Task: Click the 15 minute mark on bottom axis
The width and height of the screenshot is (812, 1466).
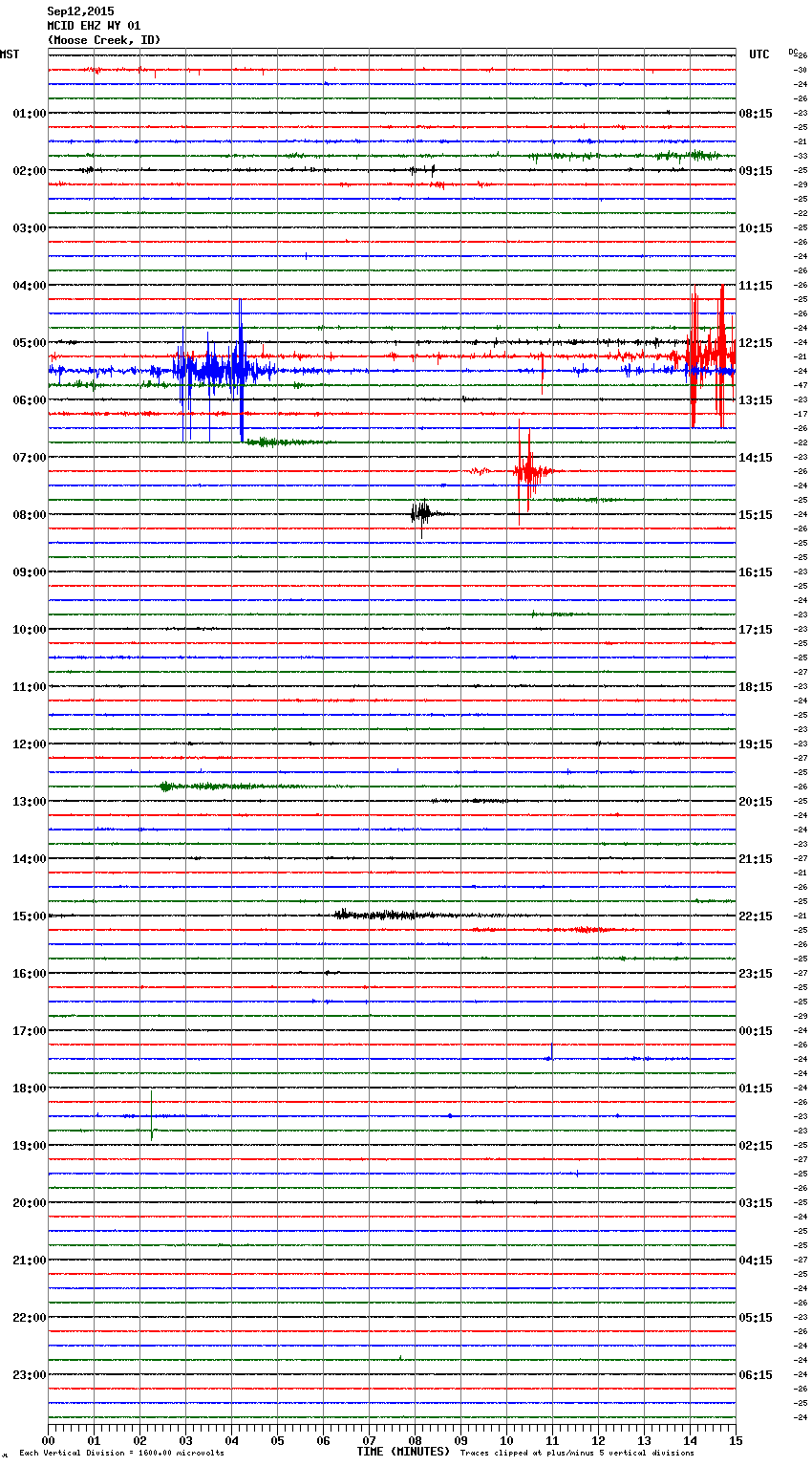Action: 735,1440
